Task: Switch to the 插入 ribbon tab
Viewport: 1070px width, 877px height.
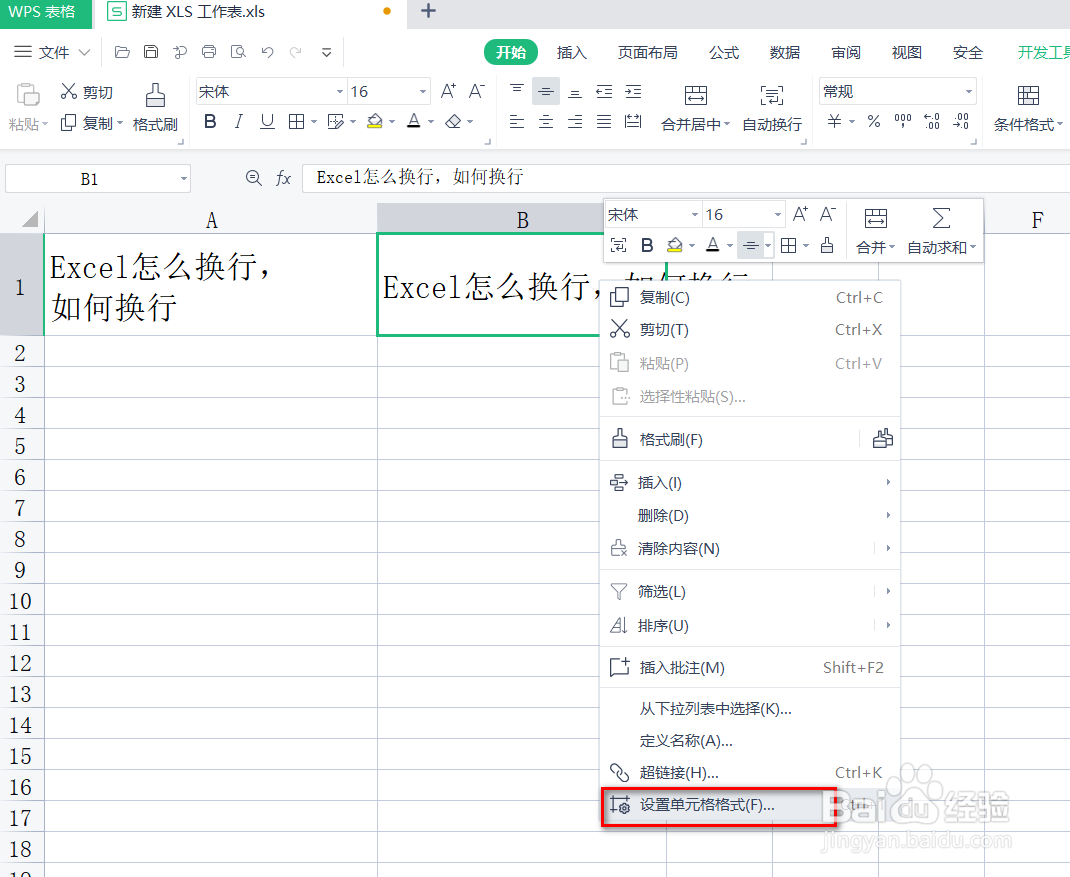Action: click(571, 52)
